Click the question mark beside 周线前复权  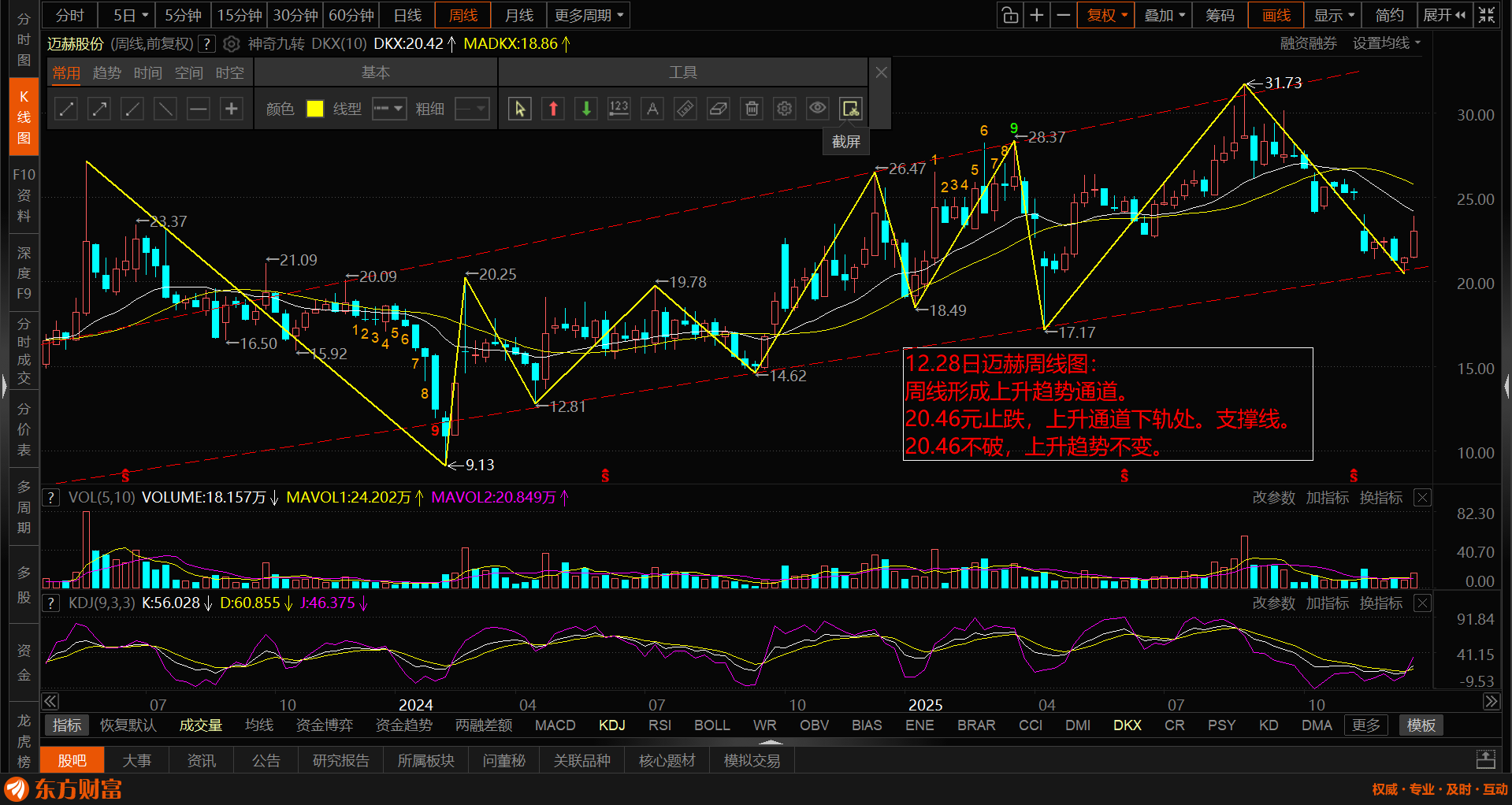click(x=206, y=44)
